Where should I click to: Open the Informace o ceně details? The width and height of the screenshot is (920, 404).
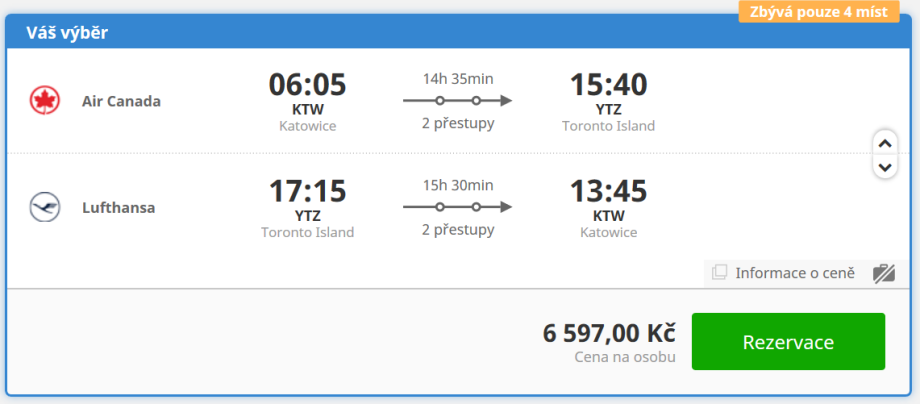[795, 273]
